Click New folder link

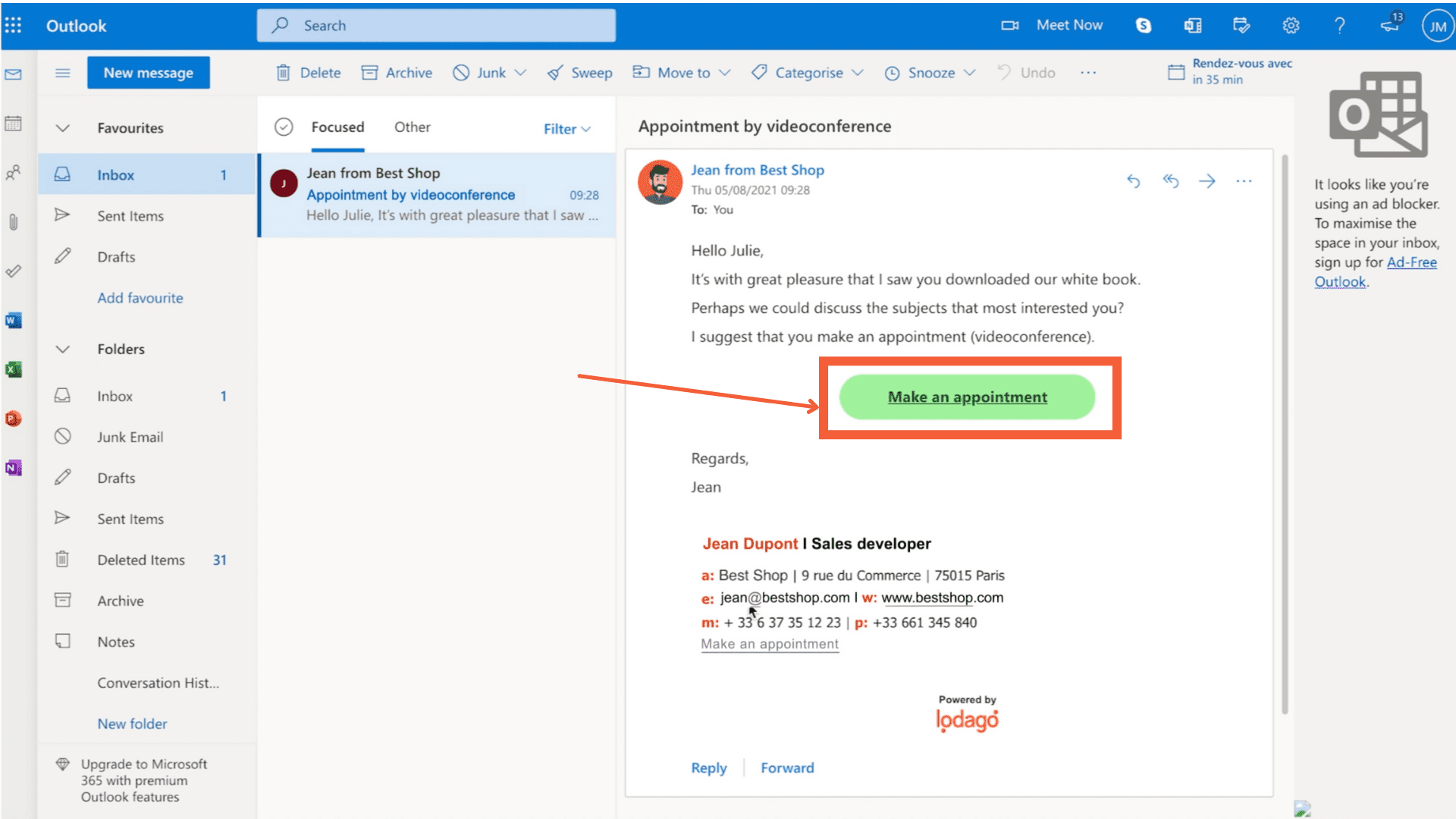tap(132, 724)
